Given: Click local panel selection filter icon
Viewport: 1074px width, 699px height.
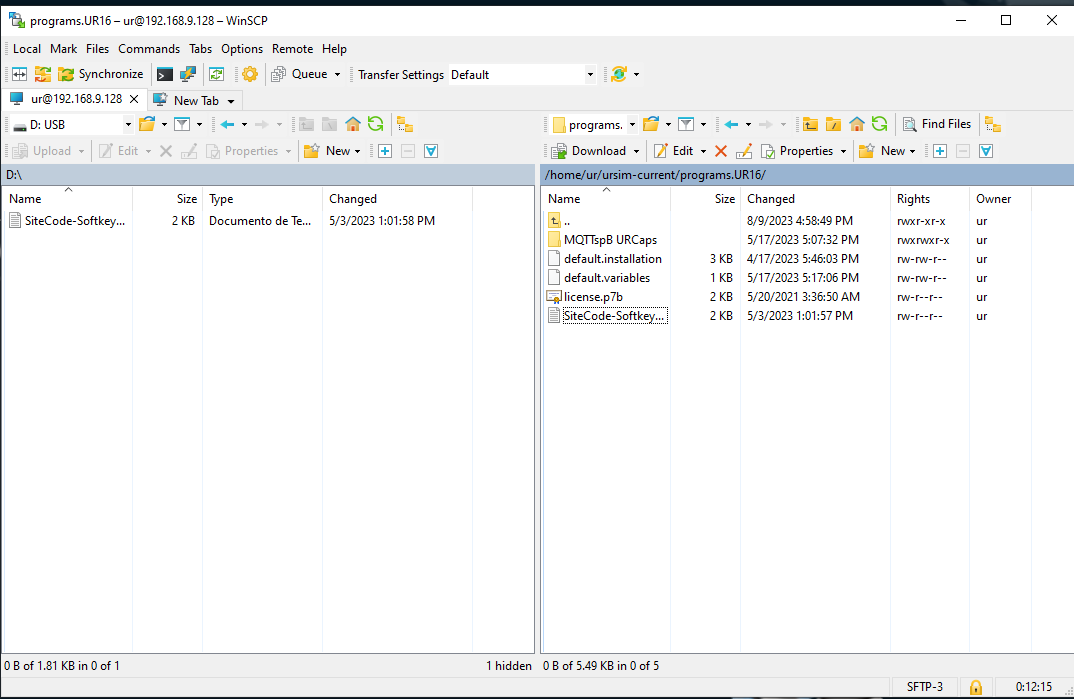Looking at the screenshot, I should pyautogui.click(x=431, y=151).
